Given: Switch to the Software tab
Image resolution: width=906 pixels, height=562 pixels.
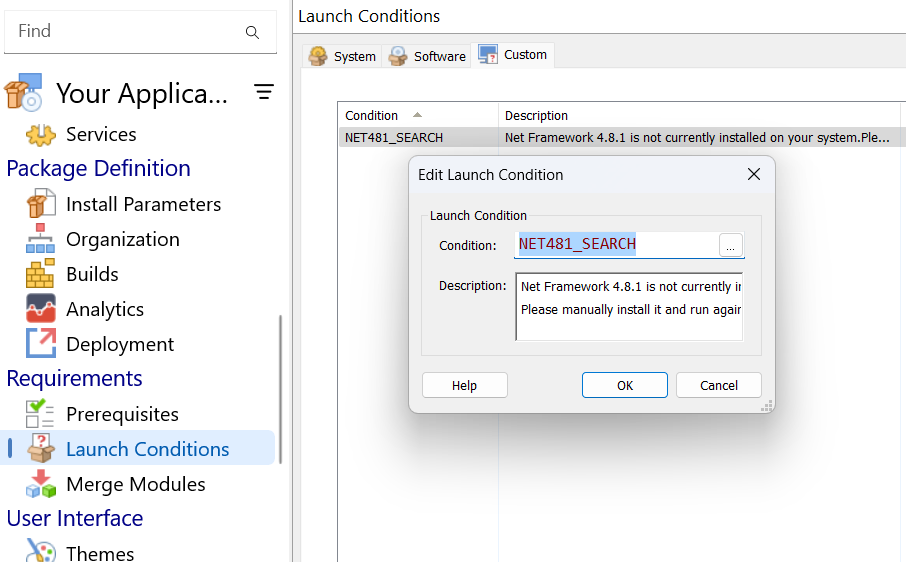Looking at the screenshot, I should [428, 56].
